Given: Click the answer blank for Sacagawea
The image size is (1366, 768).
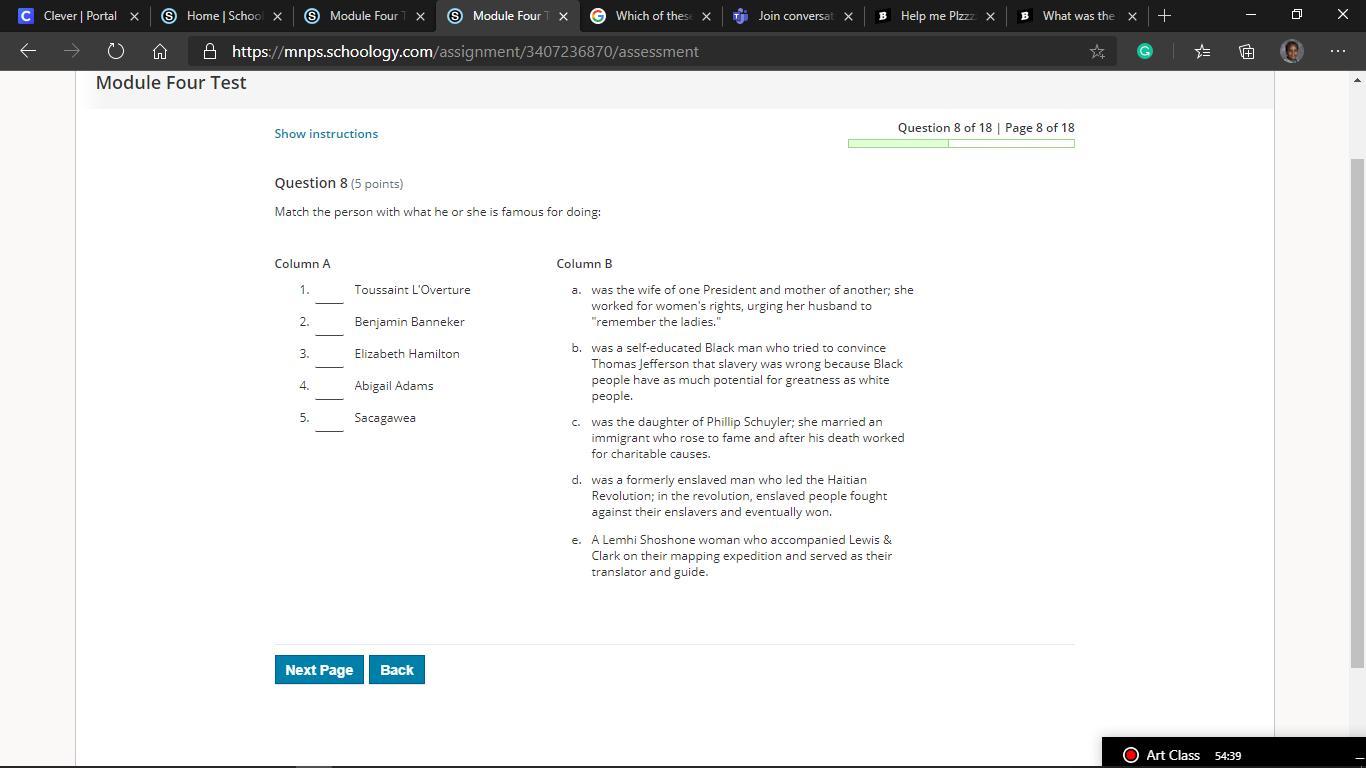Looking at the screenshot, I should tap(329, 420).
